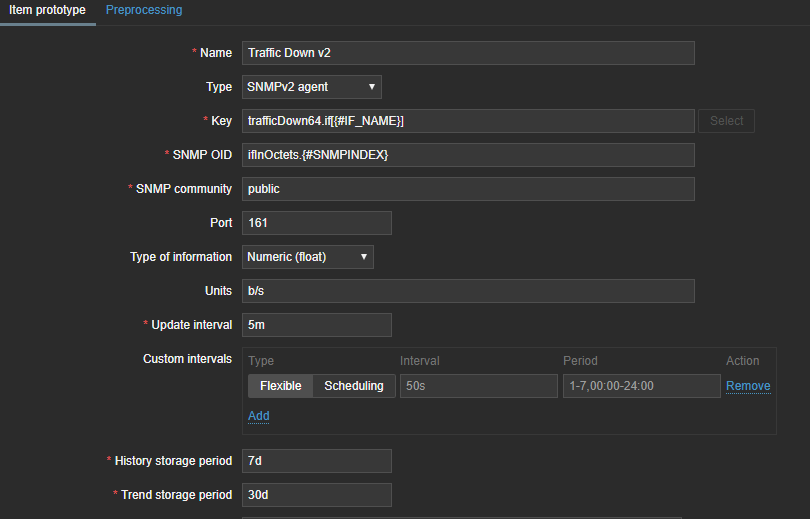Image resolution: width=810 pixels, height=519 pixels.
Task: Click the Trend storage period field
Action: point(317,495)
